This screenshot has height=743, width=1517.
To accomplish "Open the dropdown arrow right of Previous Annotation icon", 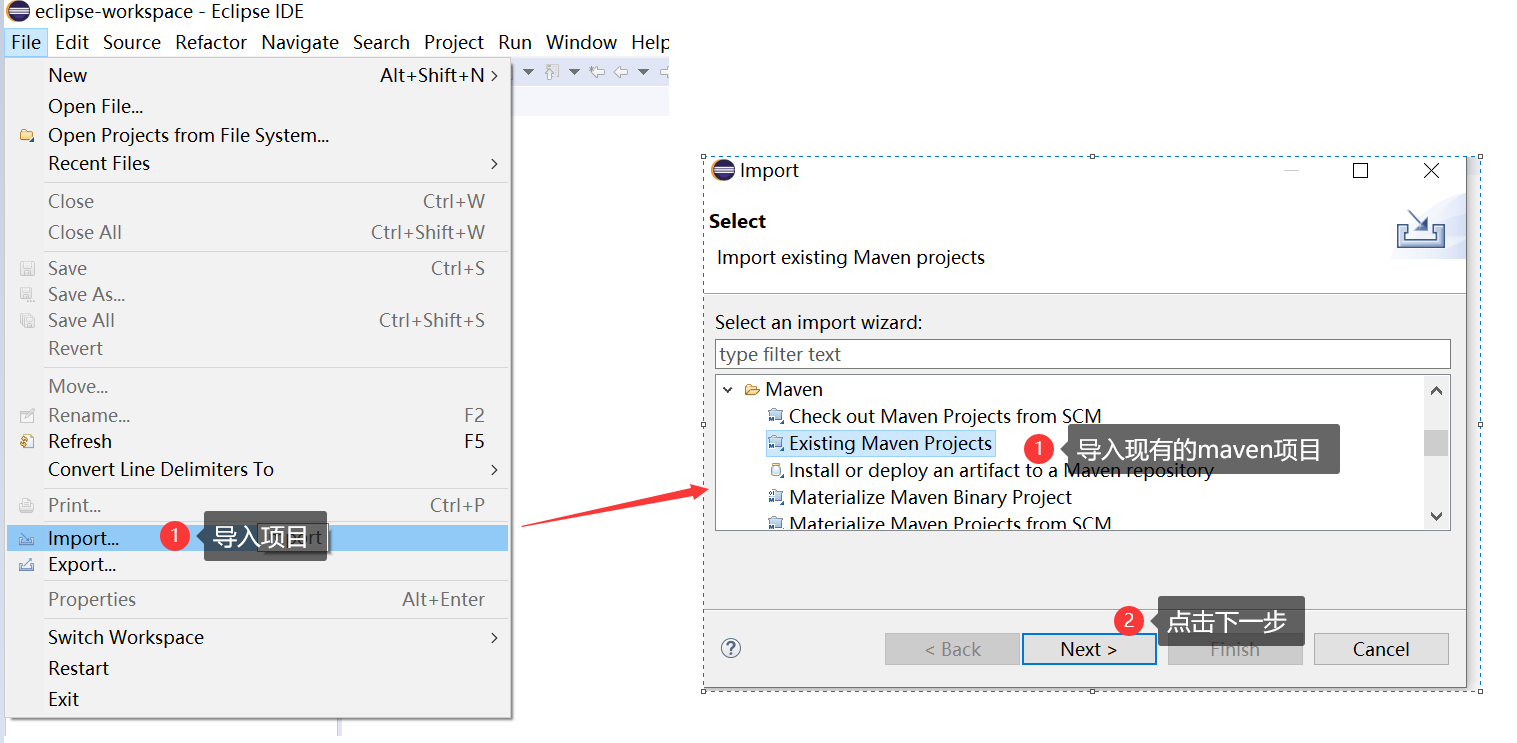I will click(x=574, y=72).
